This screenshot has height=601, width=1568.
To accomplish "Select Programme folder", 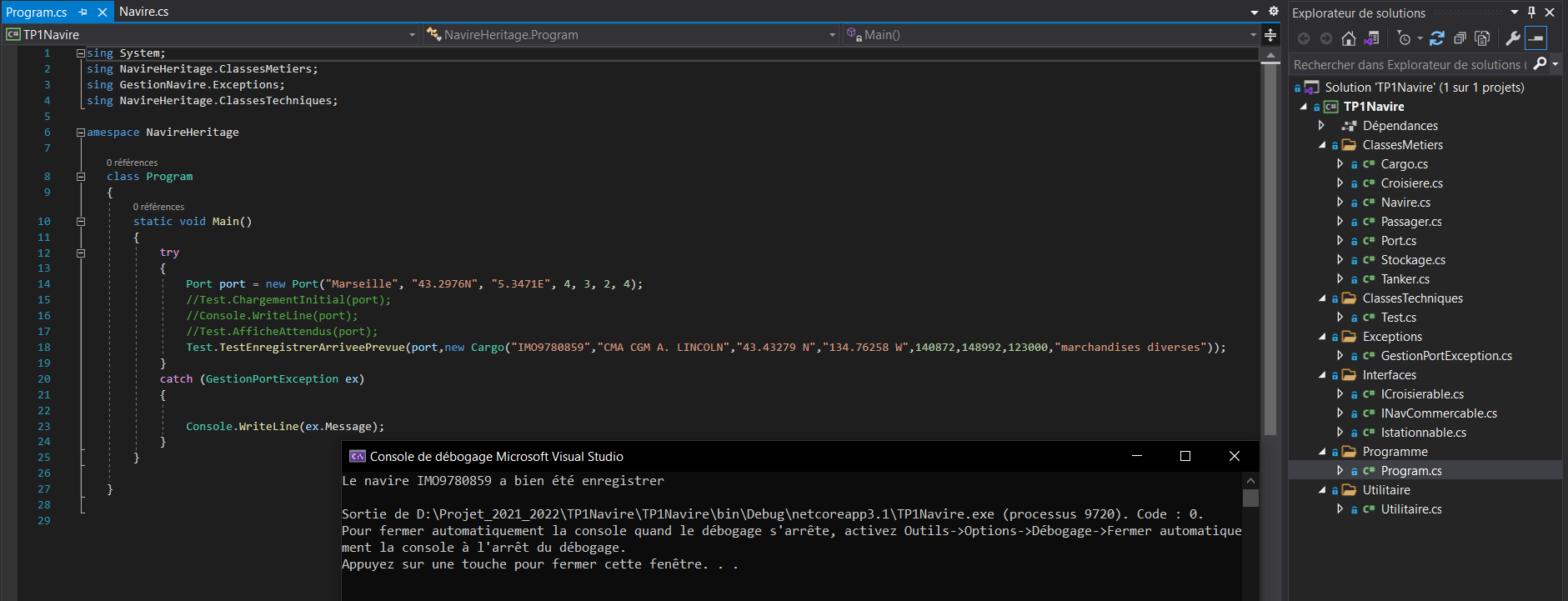I will 1395,452.
